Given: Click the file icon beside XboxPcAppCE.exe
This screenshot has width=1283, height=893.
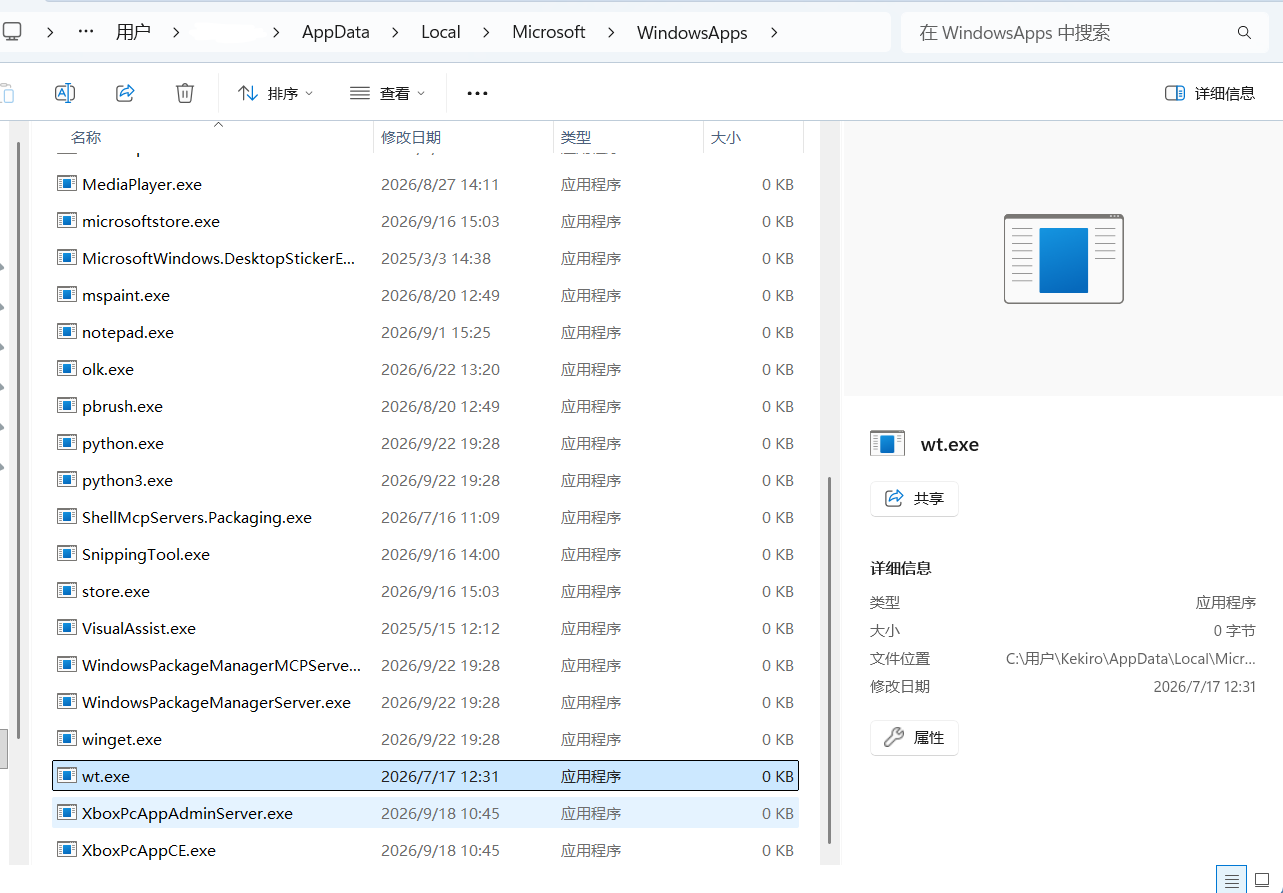Looking at the screenshot, I should (67, 850).
